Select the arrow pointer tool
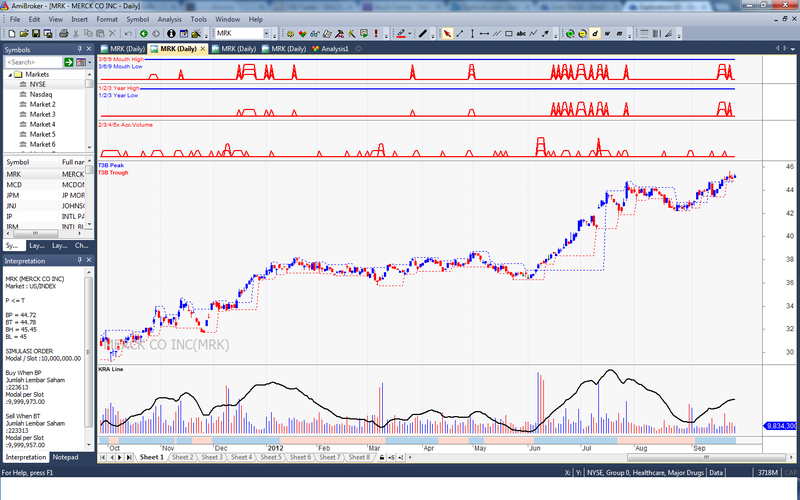 447,34
